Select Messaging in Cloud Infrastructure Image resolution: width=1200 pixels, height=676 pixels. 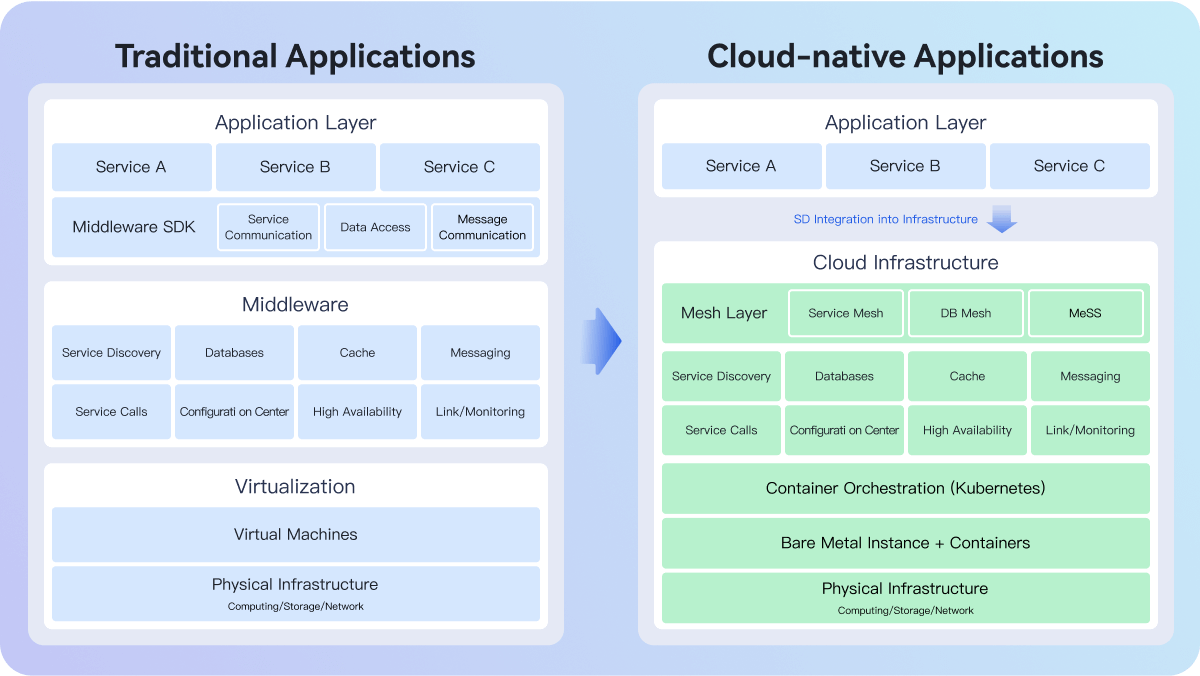coord(1090,377)
